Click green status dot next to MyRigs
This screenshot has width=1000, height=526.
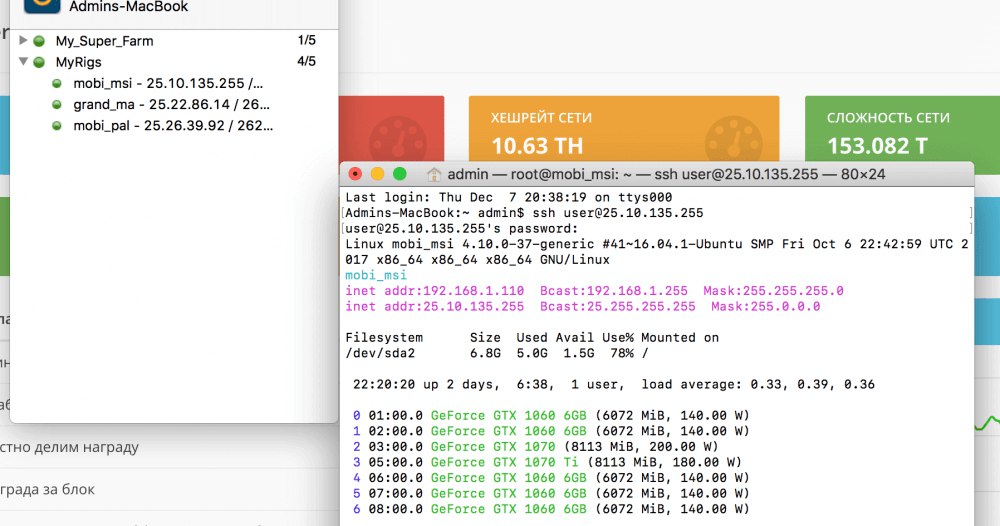(39, 62)
